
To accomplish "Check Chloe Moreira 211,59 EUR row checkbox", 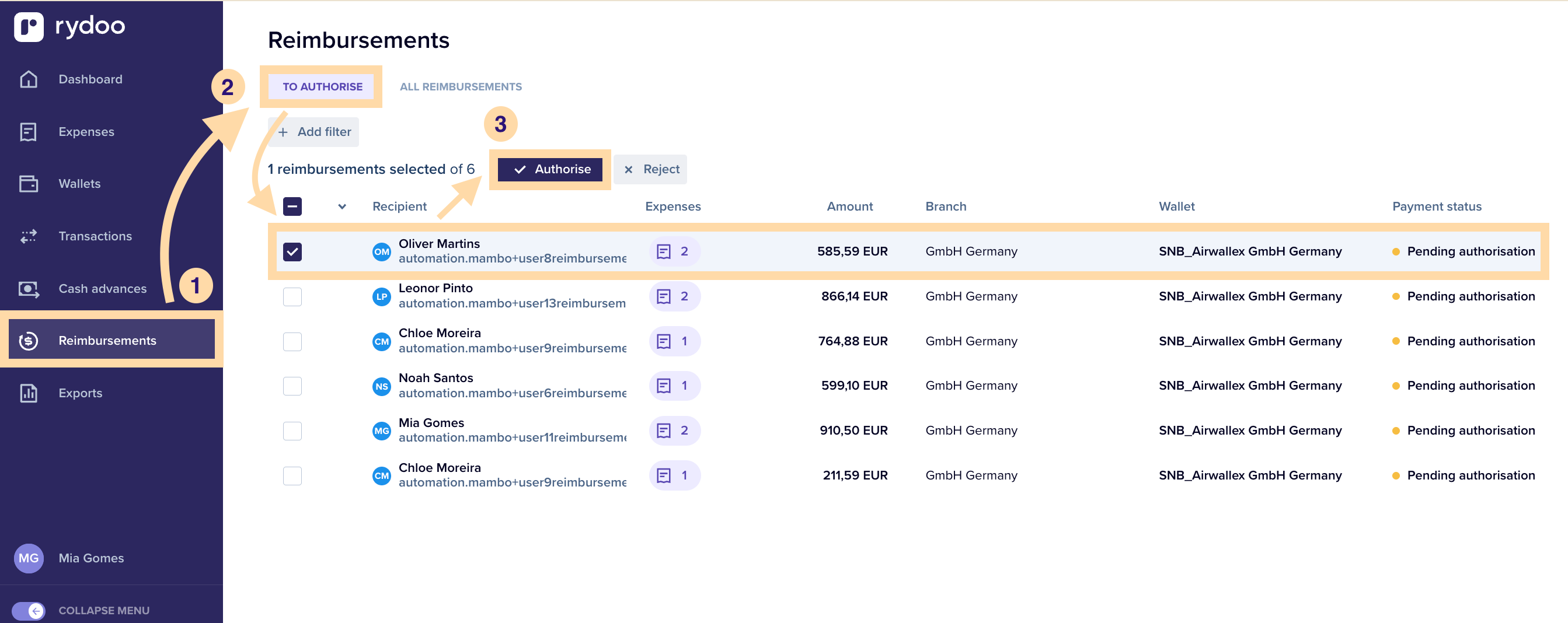I will point(292,476).
